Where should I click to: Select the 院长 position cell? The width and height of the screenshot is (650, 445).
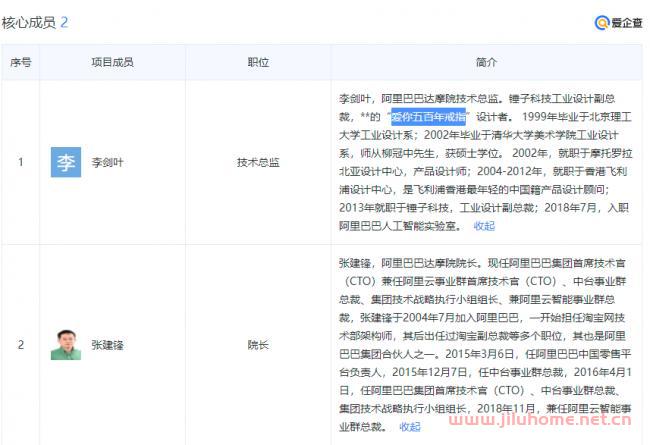[258, 344]
